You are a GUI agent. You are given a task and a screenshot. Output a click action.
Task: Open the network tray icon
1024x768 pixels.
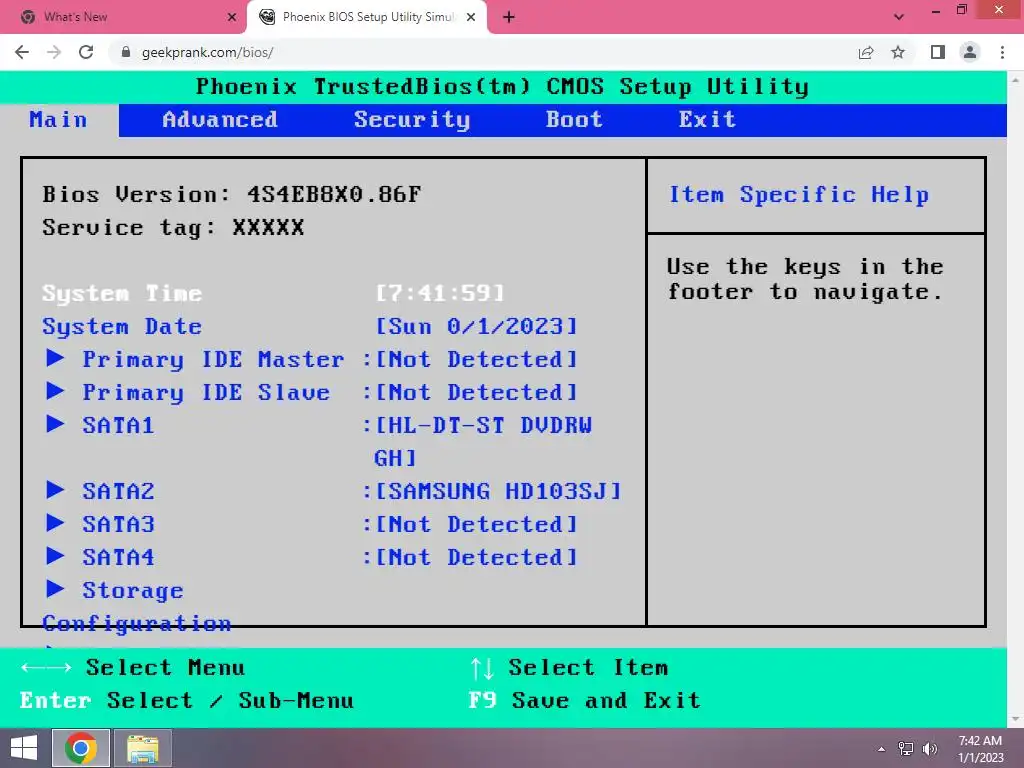(x=906, y=748)
